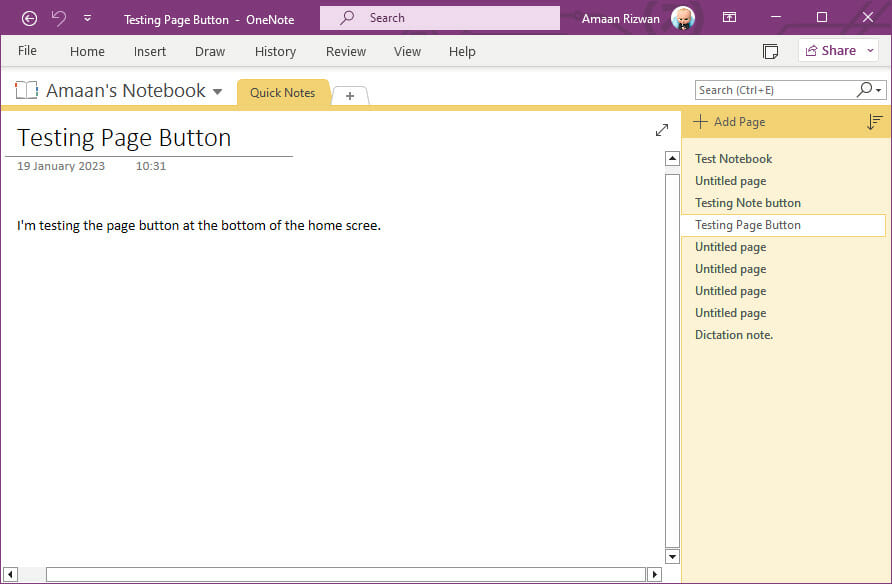Screen dimensions: 892x584
Task: Click the horizontal scrollbar thumb
Action: click(346, 574)
